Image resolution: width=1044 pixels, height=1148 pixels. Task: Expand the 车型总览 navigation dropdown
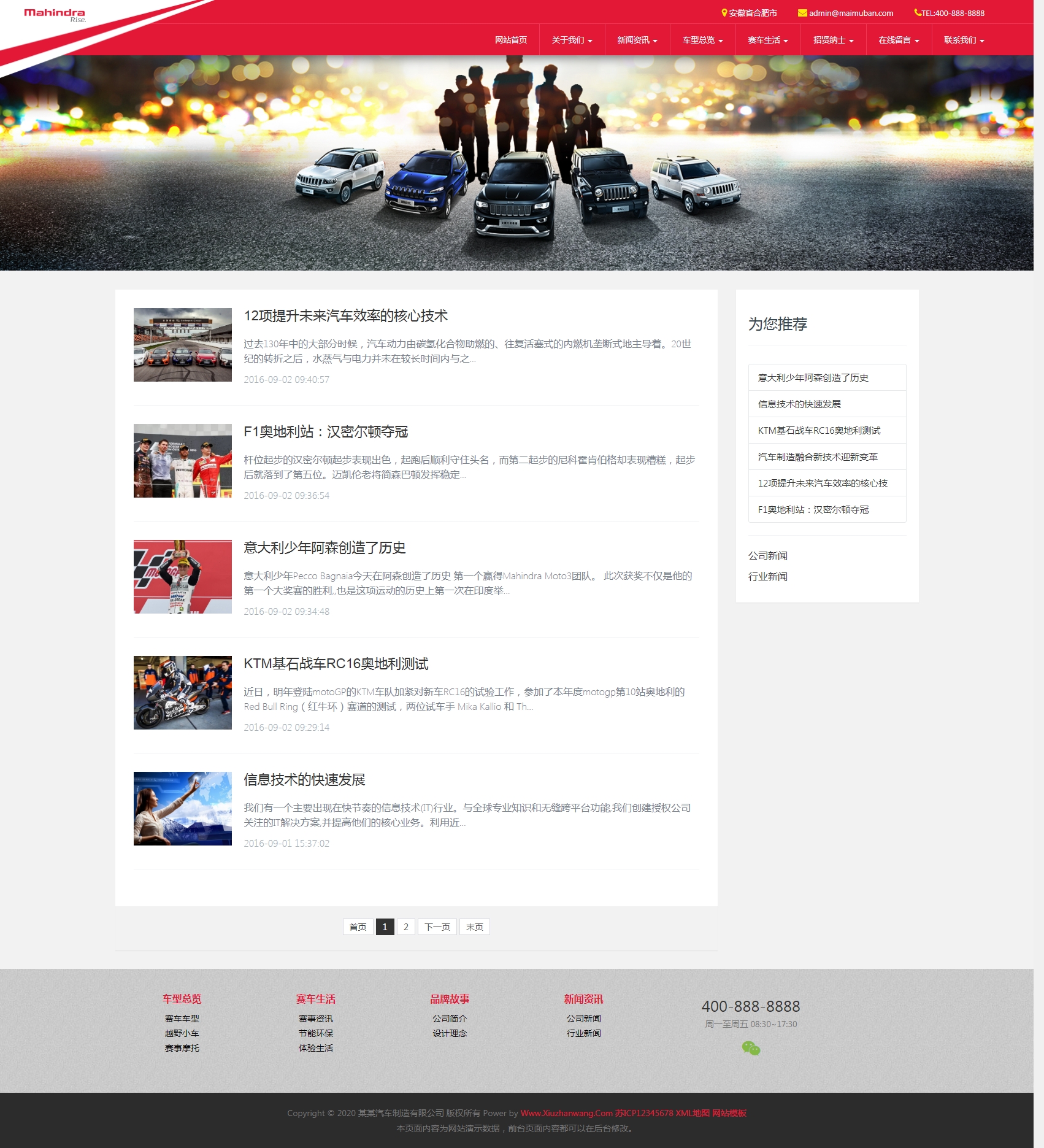(x=703, y=40)
